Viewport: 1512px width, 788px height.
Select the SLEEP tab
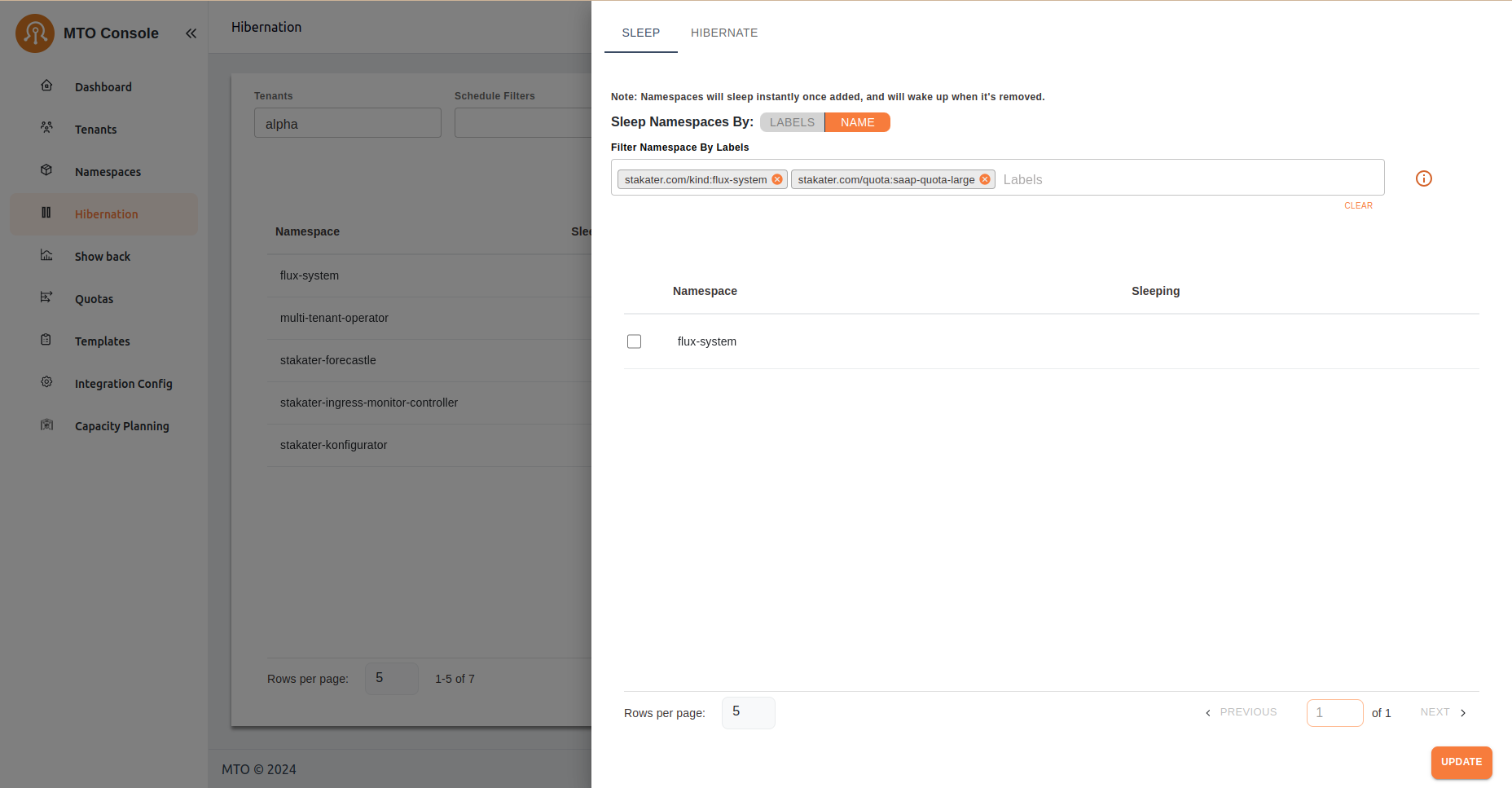coord(640,33)
